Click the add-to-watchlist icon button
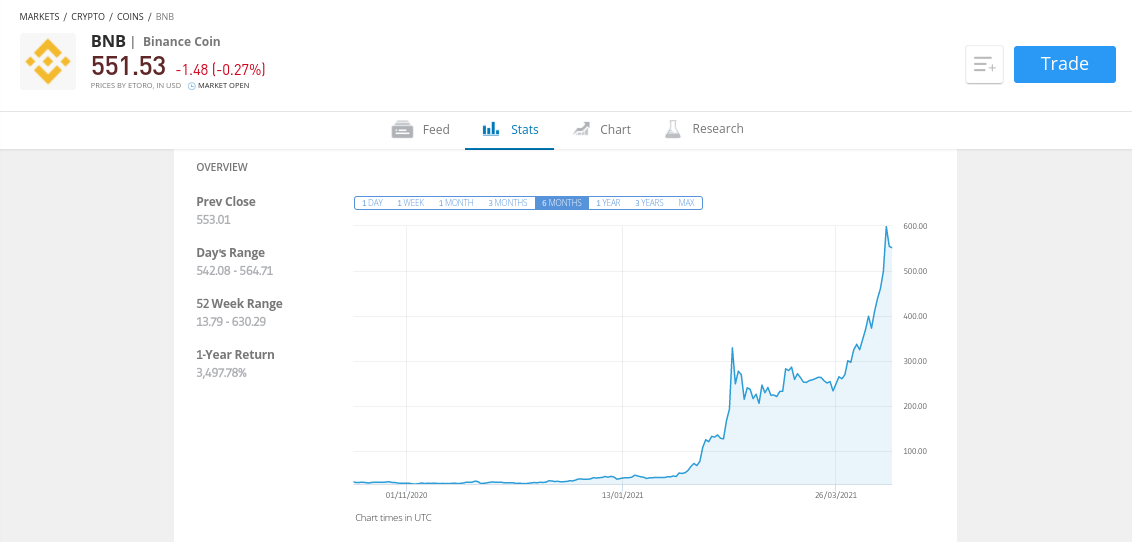 (x=984, y=64)
